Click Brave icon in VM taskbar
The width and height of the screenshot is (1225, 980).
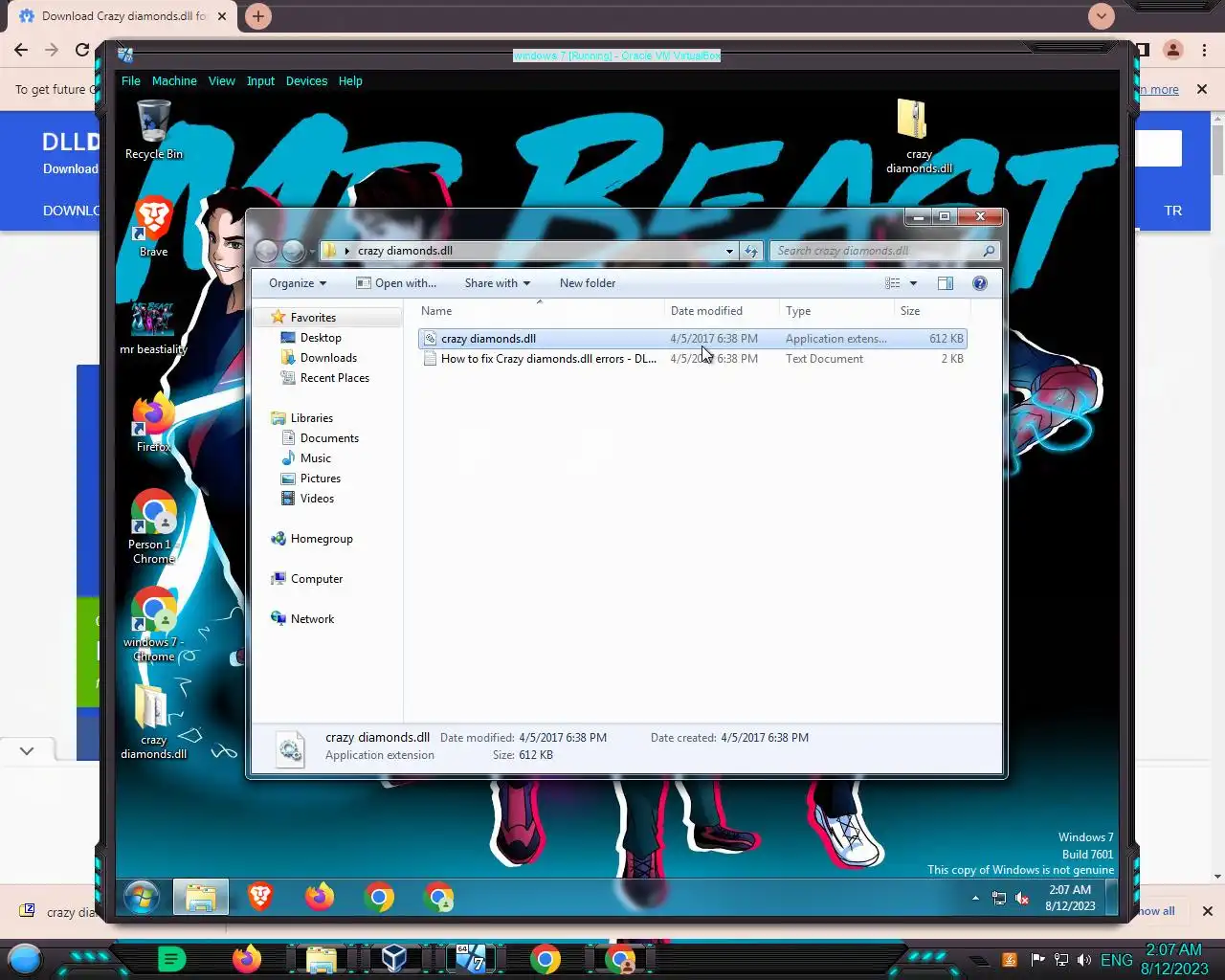[x=260, y=897]
